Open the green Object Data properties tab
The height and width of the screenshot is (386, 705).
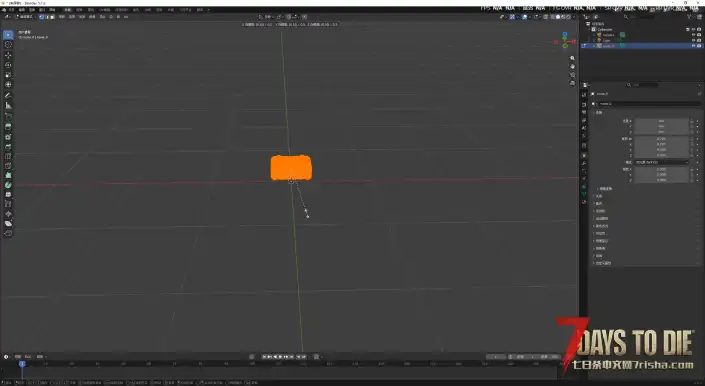coord(584,194)
